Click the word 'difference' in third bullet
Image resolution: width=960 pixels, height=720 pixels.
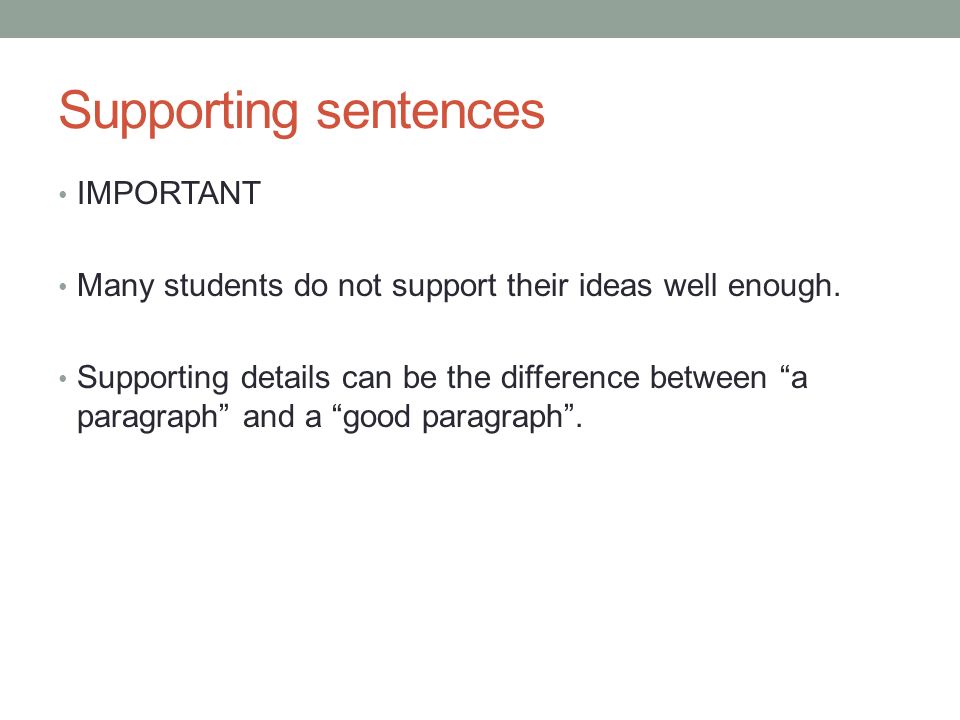pos(570,377)
